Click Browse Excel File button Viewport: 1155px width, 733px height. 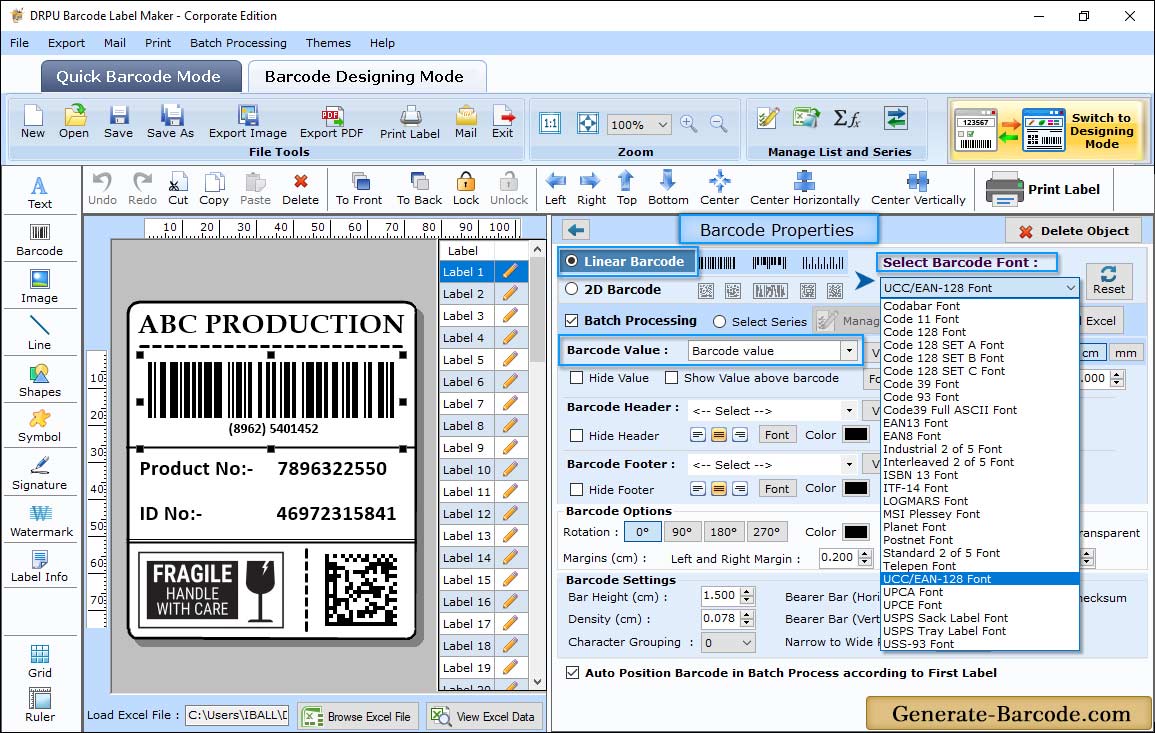[x=357, y=716]
